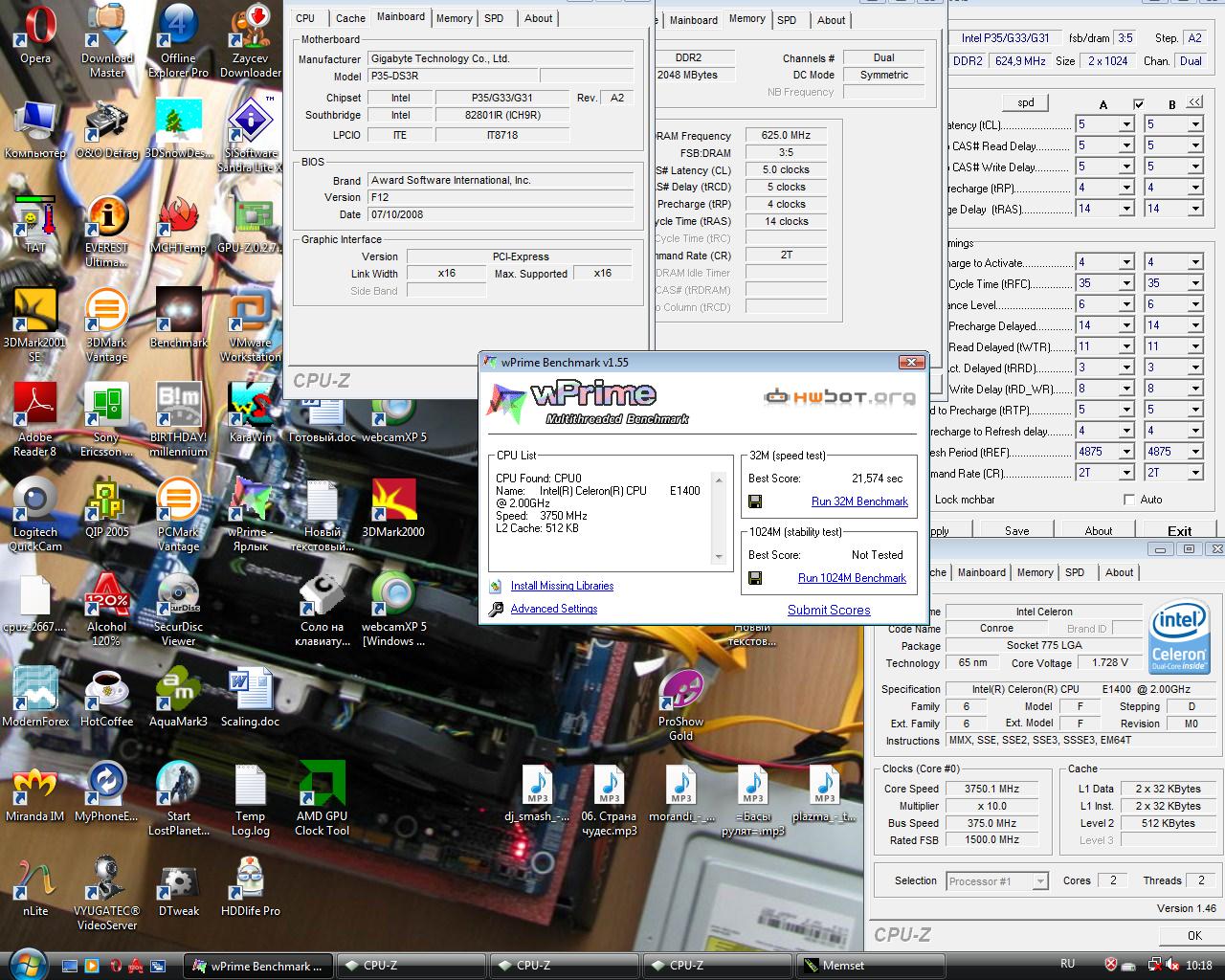Expand column B CAS# Read Delay dropdown

(1195, 145)
